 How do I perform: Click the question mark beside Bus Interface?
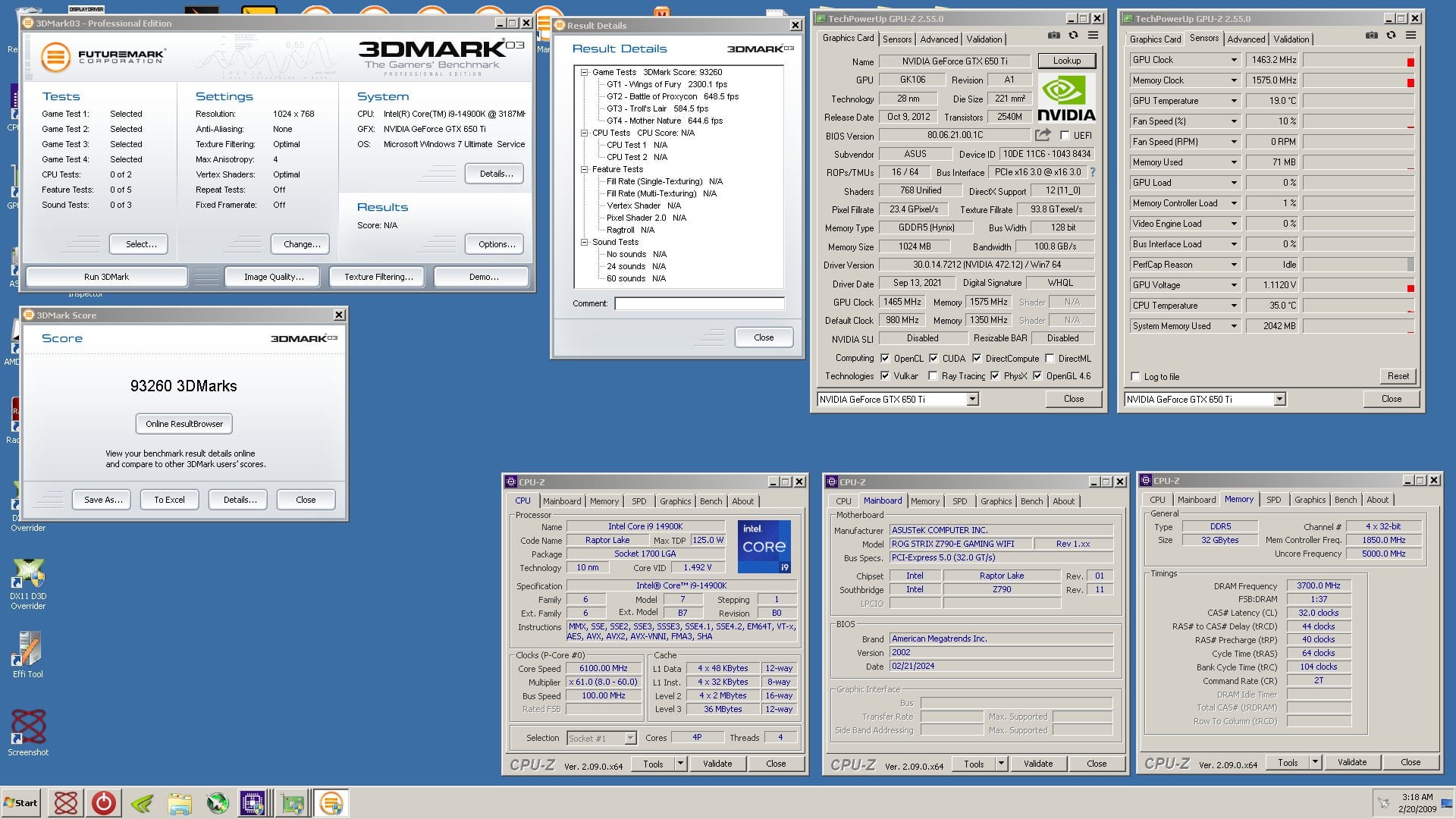click(1093, 172)
